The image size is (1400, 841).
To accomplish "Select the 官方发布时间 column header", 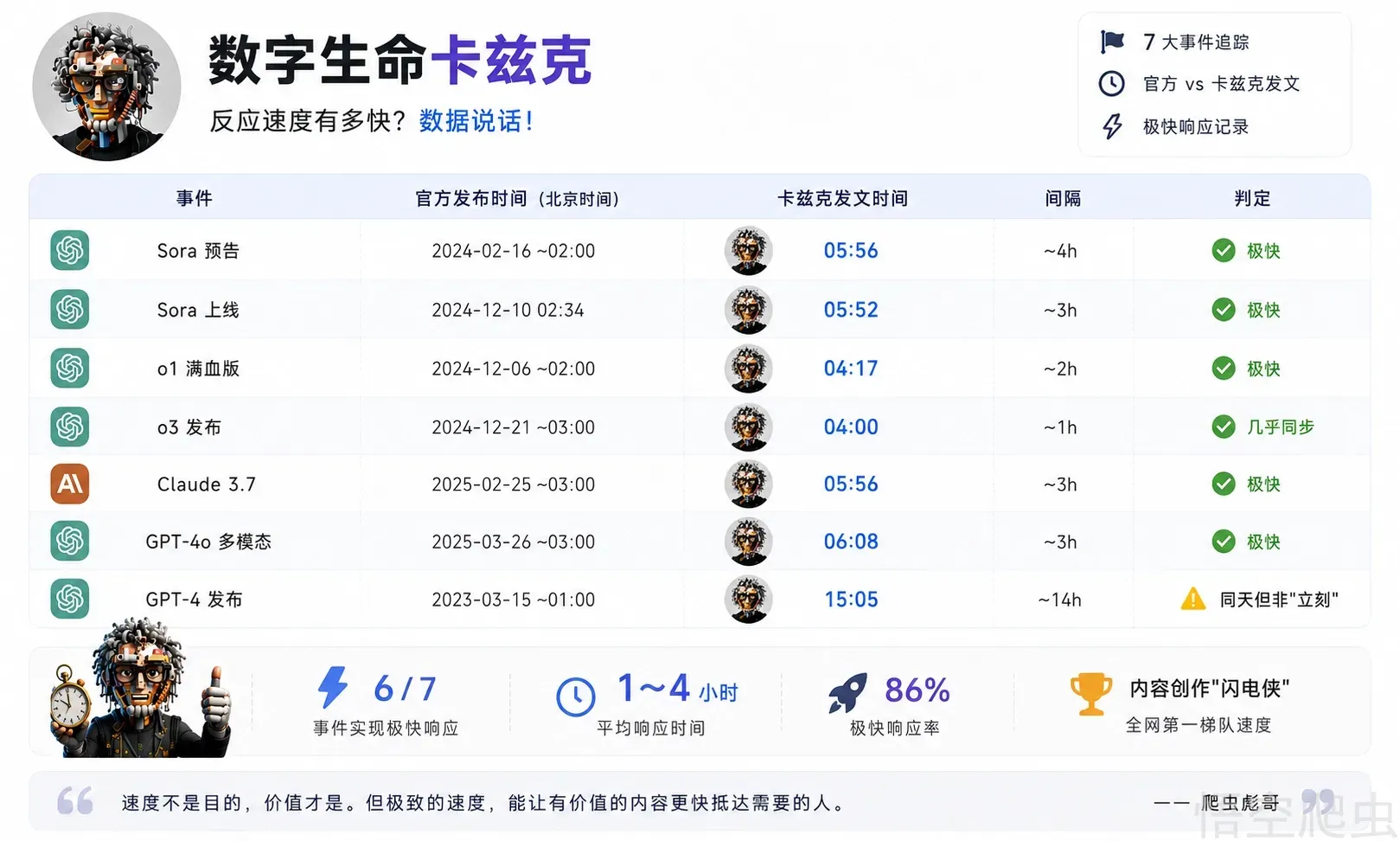I will click(x=517, y=198).
